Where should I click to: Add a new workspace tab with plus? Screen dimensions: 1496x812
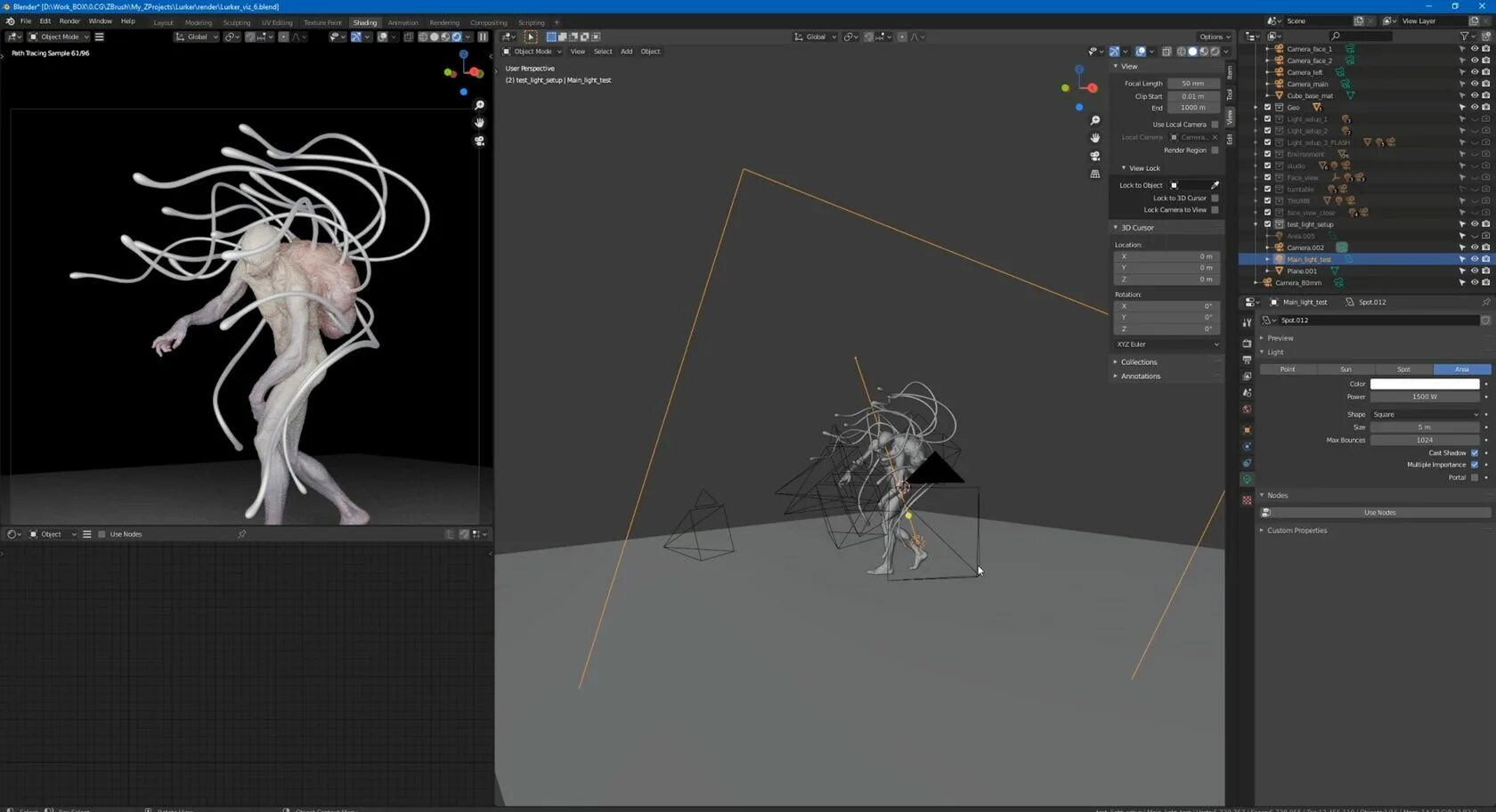point(557,22)
